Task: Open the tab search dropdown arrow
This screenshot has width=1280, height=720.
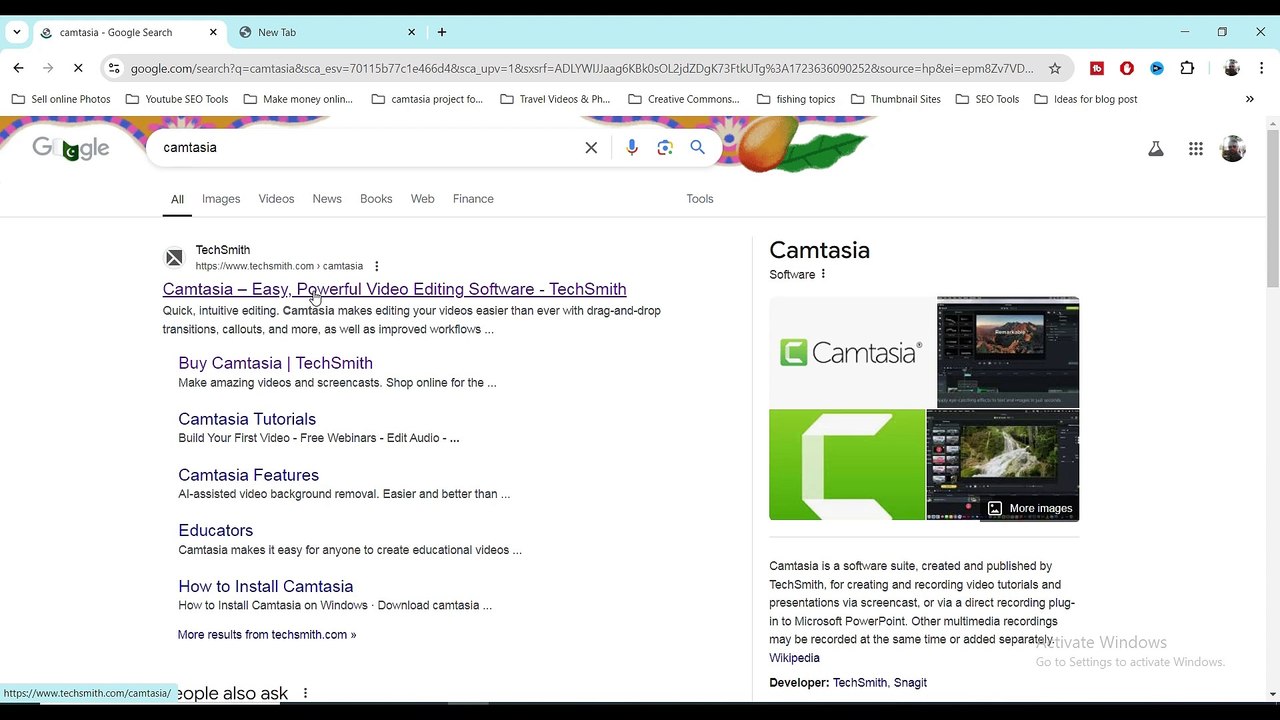Action: (16, 32)
